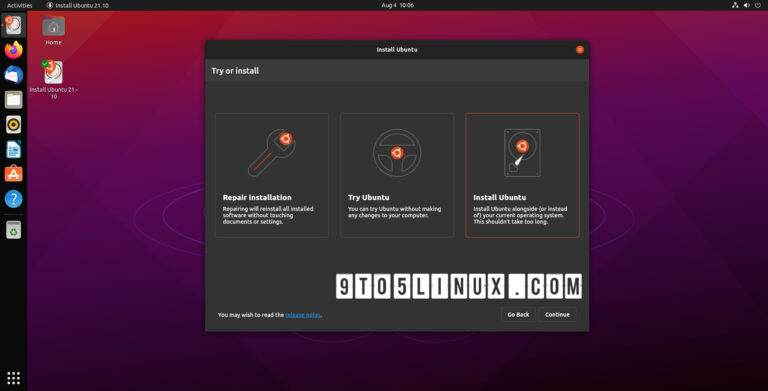
Task: Open the Activities overview
Action: pyautogui.click(x=20, y=5)
